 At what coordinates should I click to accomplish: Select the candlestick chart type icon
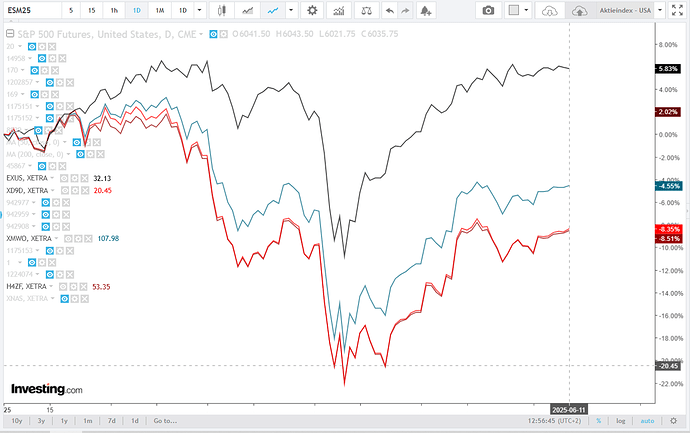pos(222,10)
